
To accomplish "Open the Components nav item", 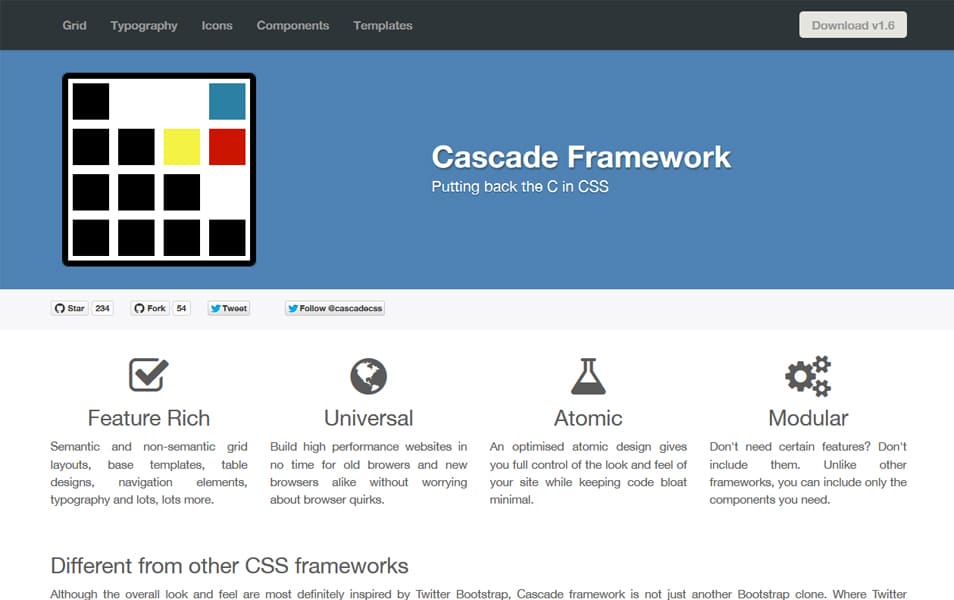I will (293, 26).
